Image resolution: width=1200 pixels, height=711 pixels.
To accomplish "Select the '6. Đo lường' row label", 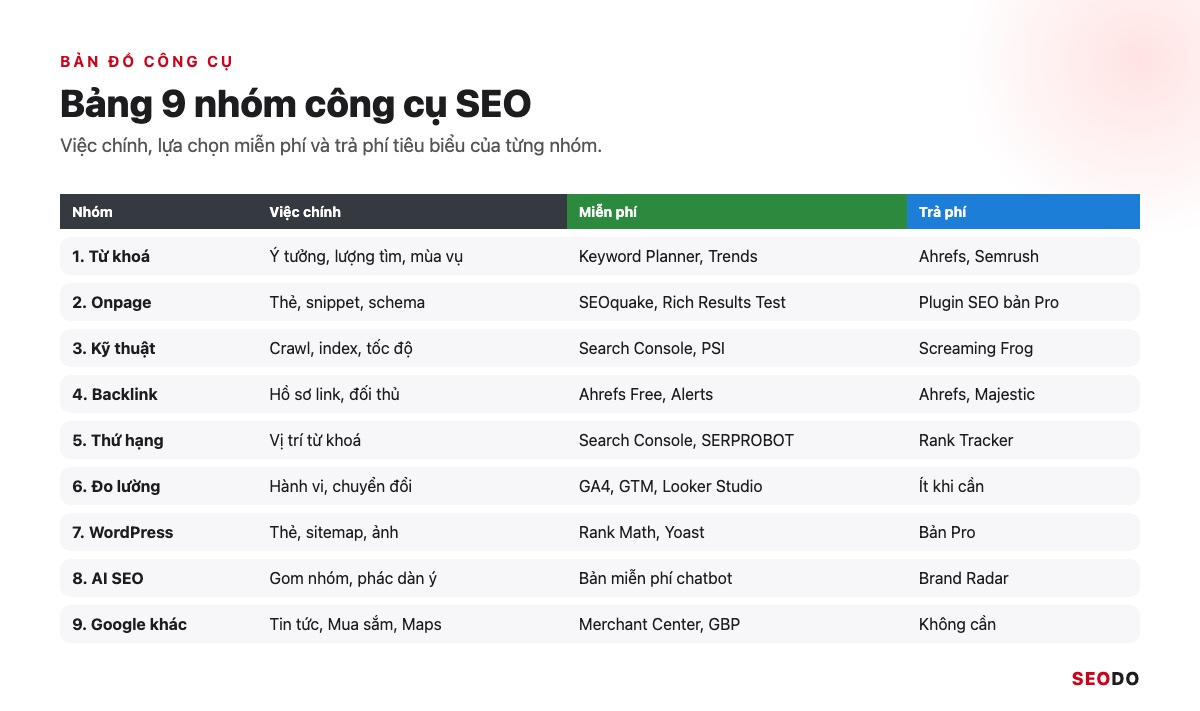I will pyautogui.click(x=116, y=486).
